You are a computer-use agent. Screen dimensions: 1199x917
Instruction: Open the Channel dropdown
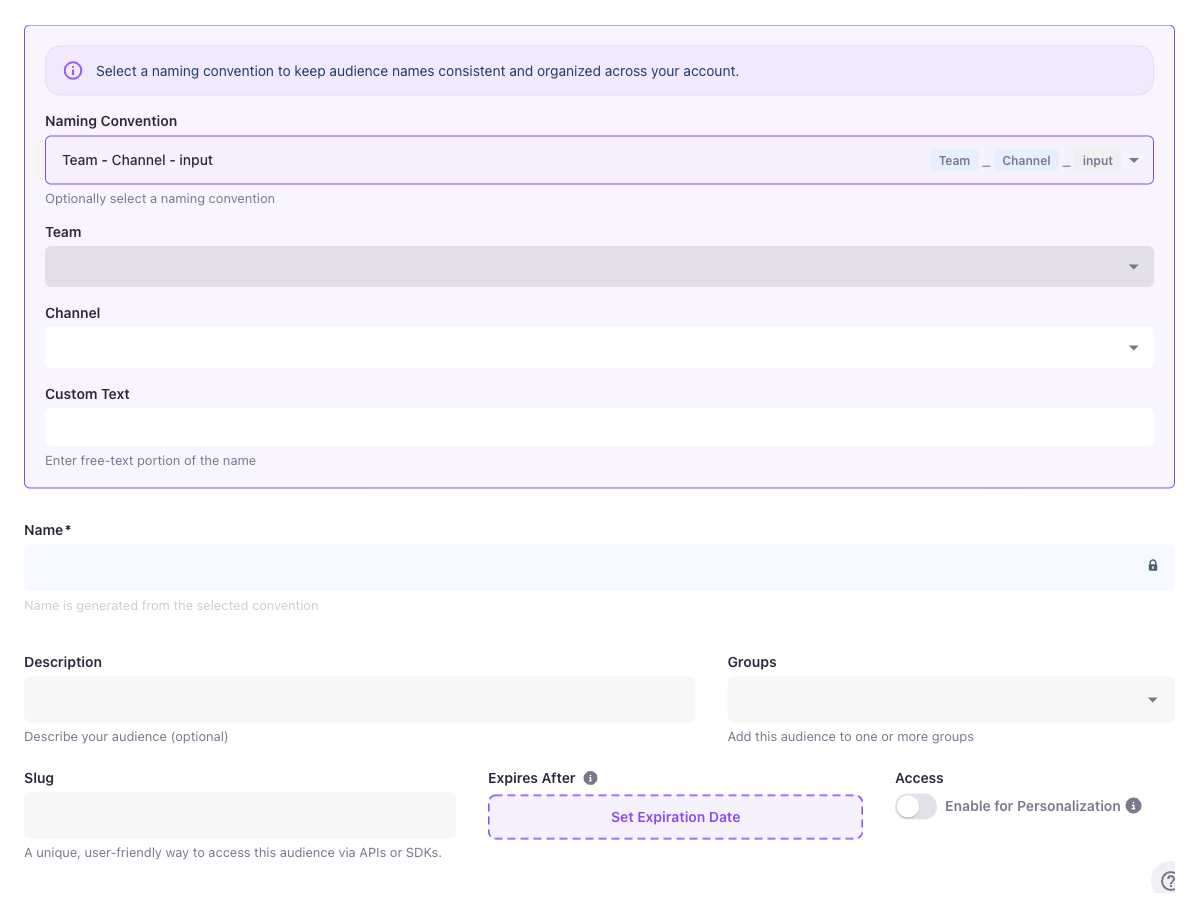click(x=599, y=347)
